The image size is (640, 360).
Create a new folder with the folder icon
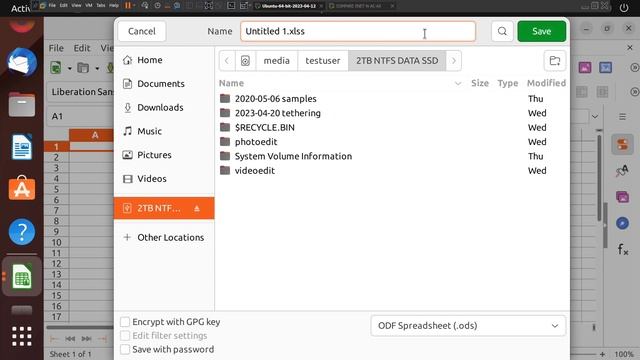point(555,61)
